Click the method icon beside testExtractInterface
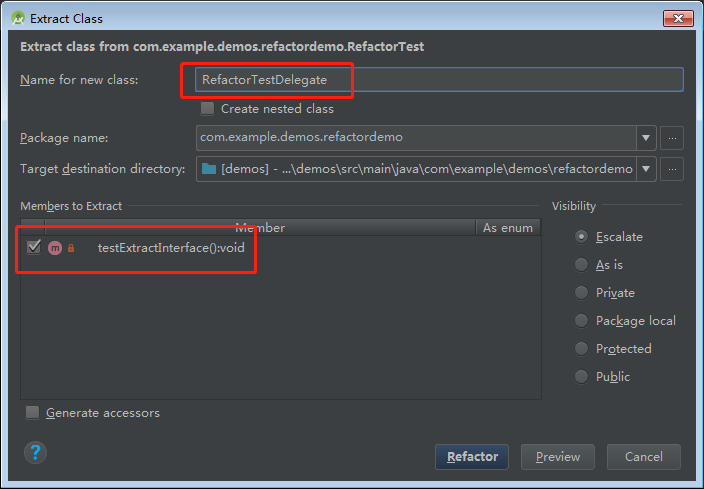This screenshot has width=704, height=489. click(55, 248)
